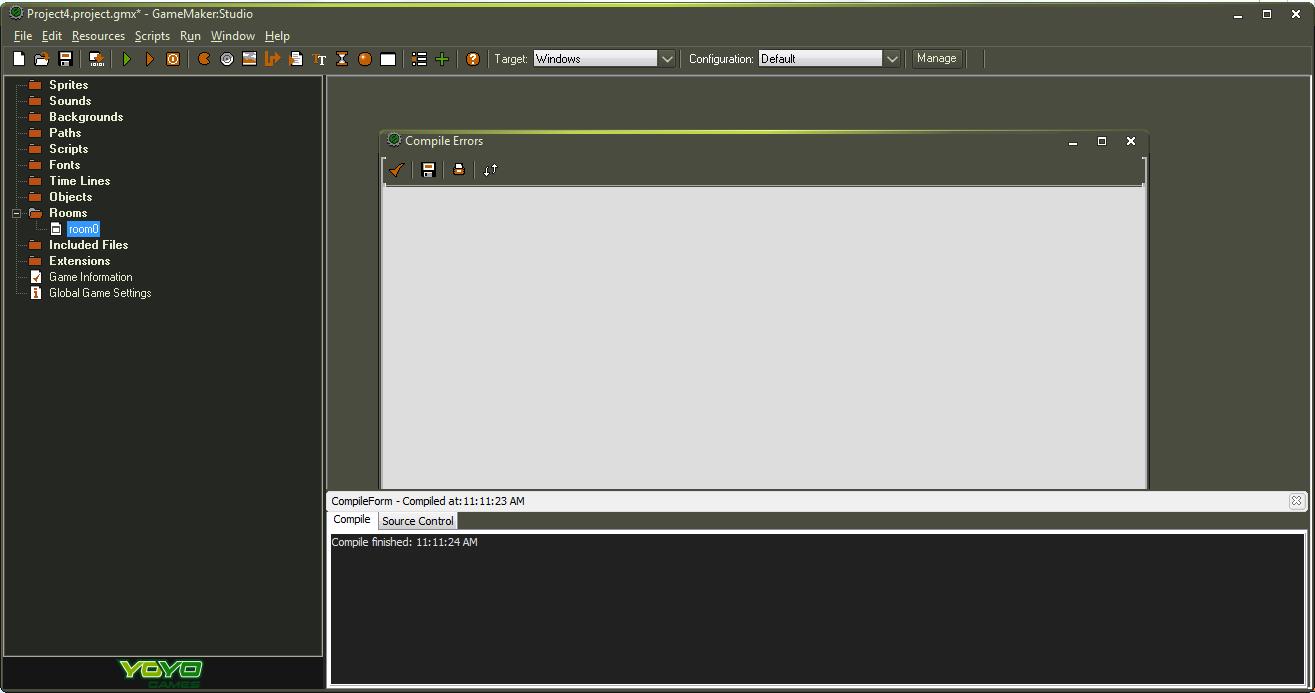Open Global Game Settings

[100, 293]
